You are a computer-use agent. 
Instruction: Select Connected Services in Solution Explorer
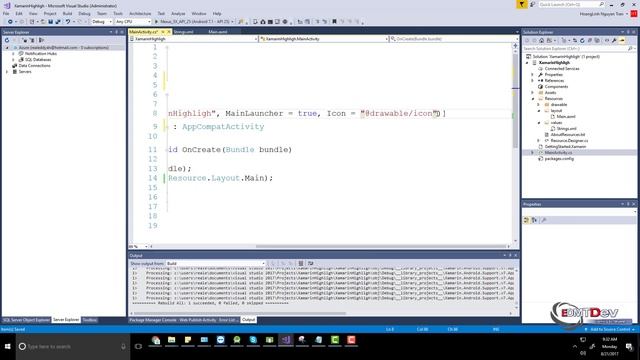pos(562,69)
